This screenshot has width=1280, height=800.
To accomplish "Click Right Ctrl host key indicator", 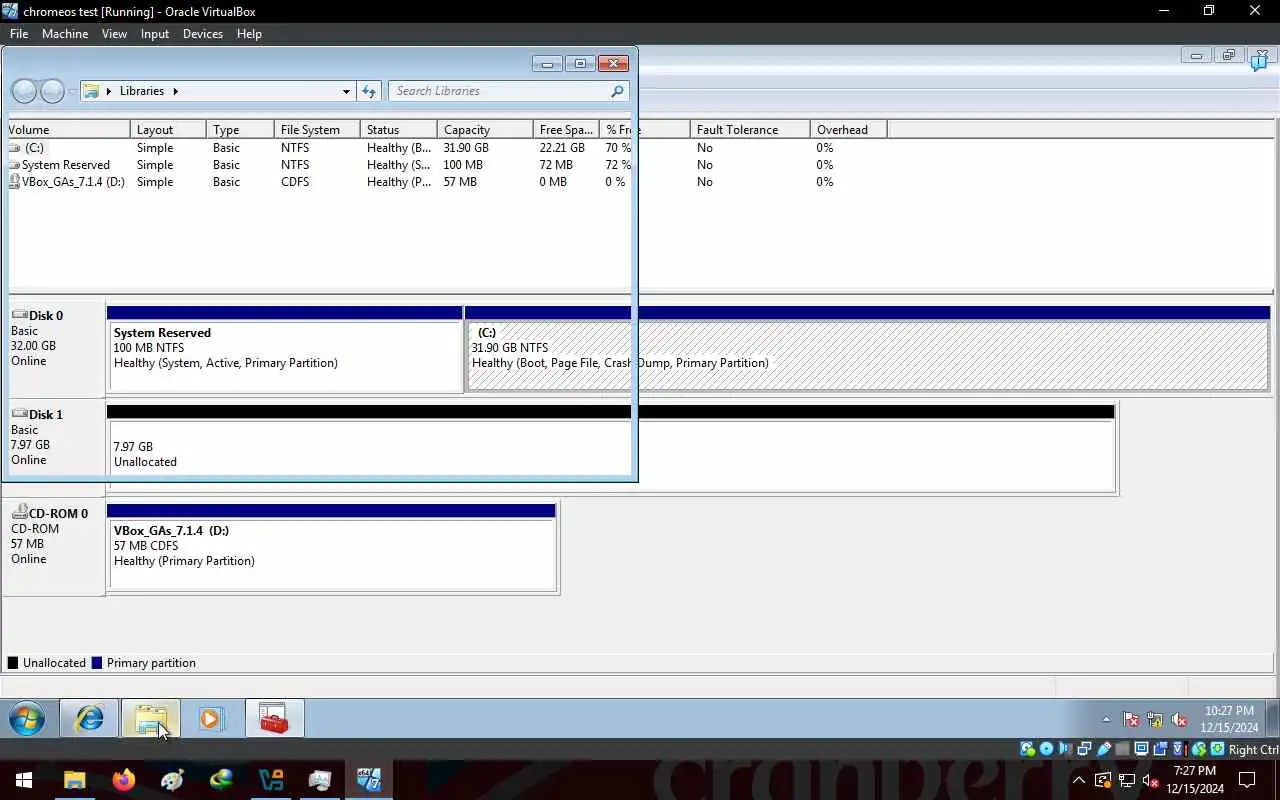I will click(x=1253, y=750).
